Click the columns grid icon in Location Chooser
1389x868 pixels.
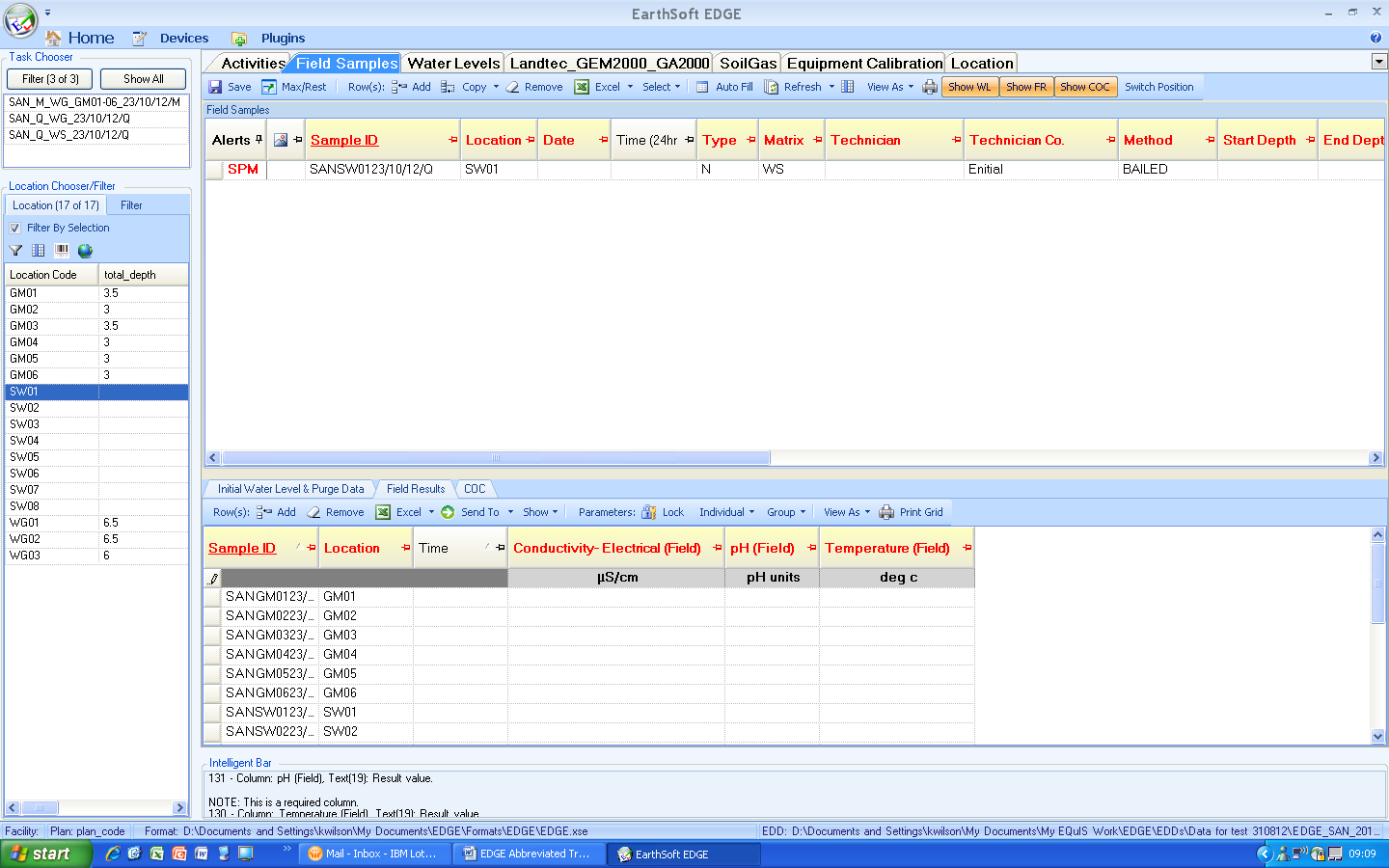39,251
